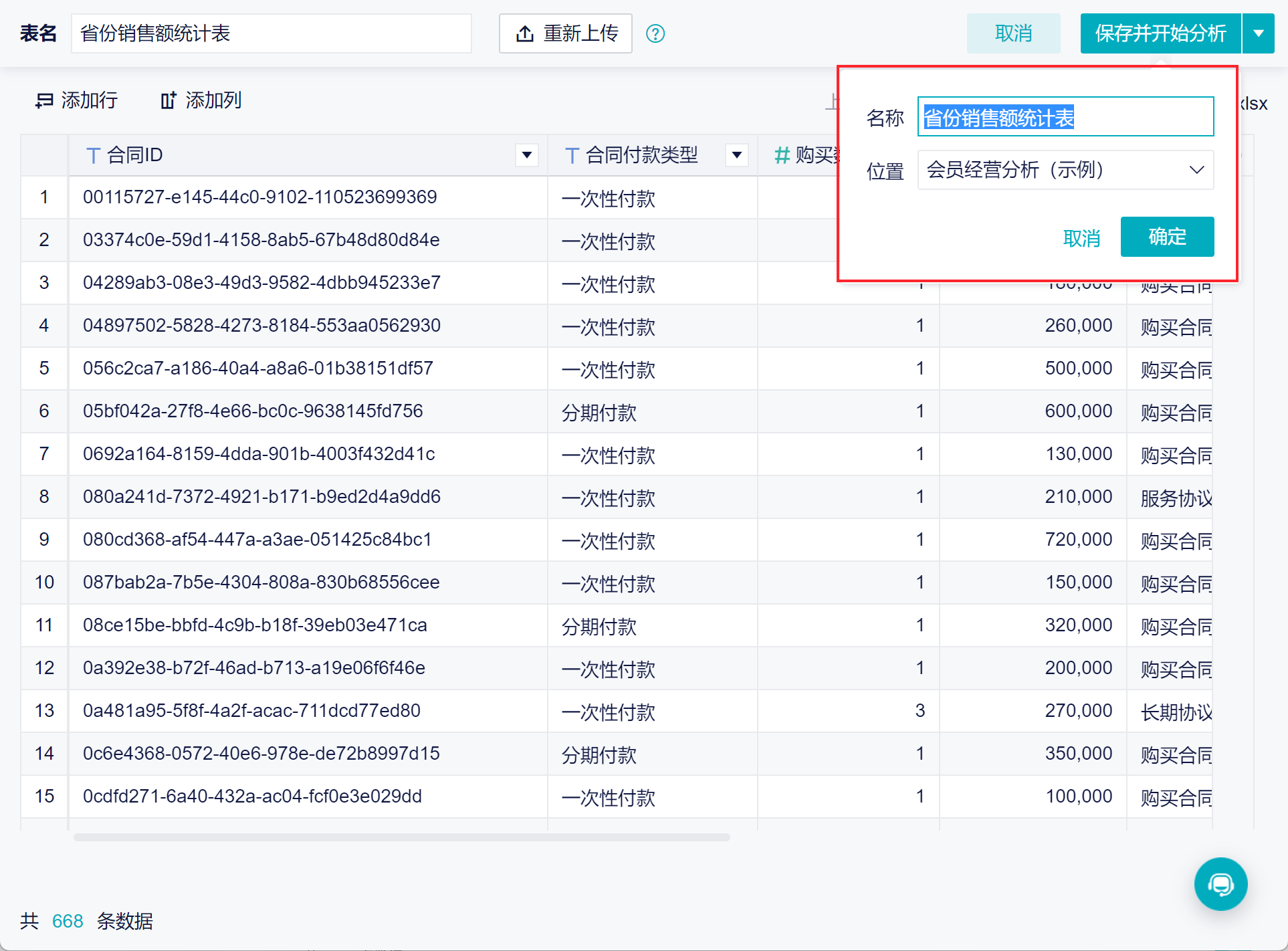Viewport: 1288px width, 951px height.
Task: Open the 合同ID column dropdown arrow
Action: 527,156
